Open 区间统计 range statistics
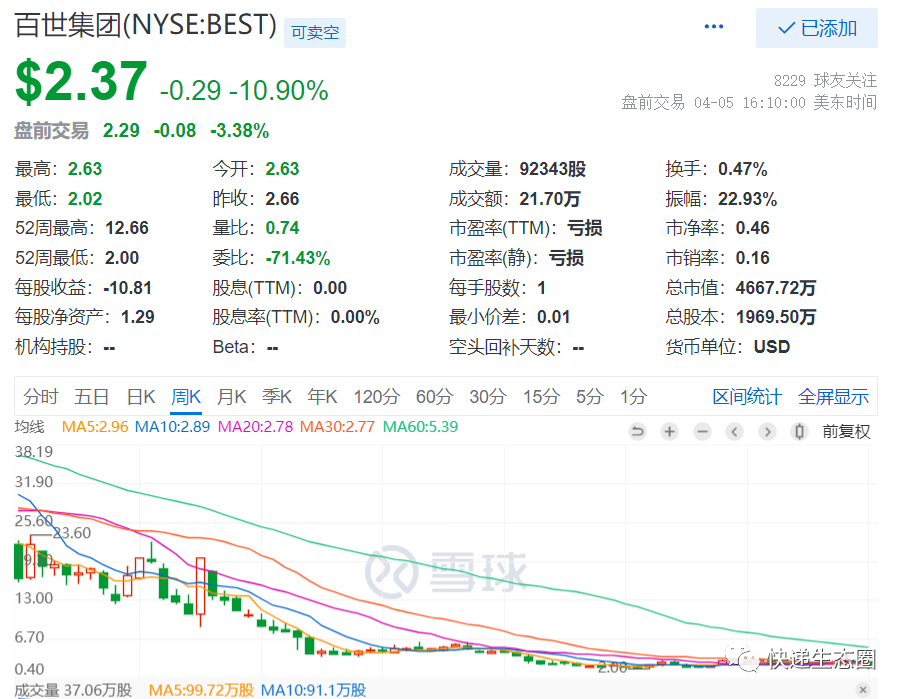 coord(747,397)
